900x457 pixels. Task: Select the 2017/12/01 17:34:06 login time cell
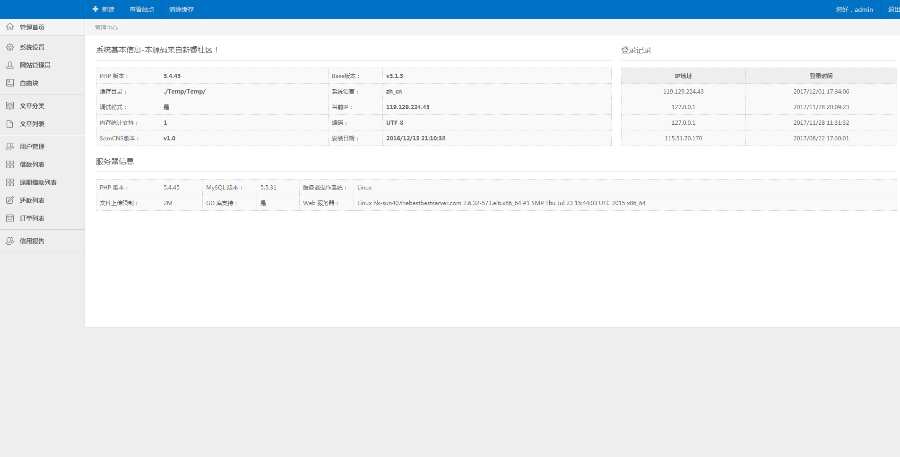pyautogui.click(x=822, y=91)
